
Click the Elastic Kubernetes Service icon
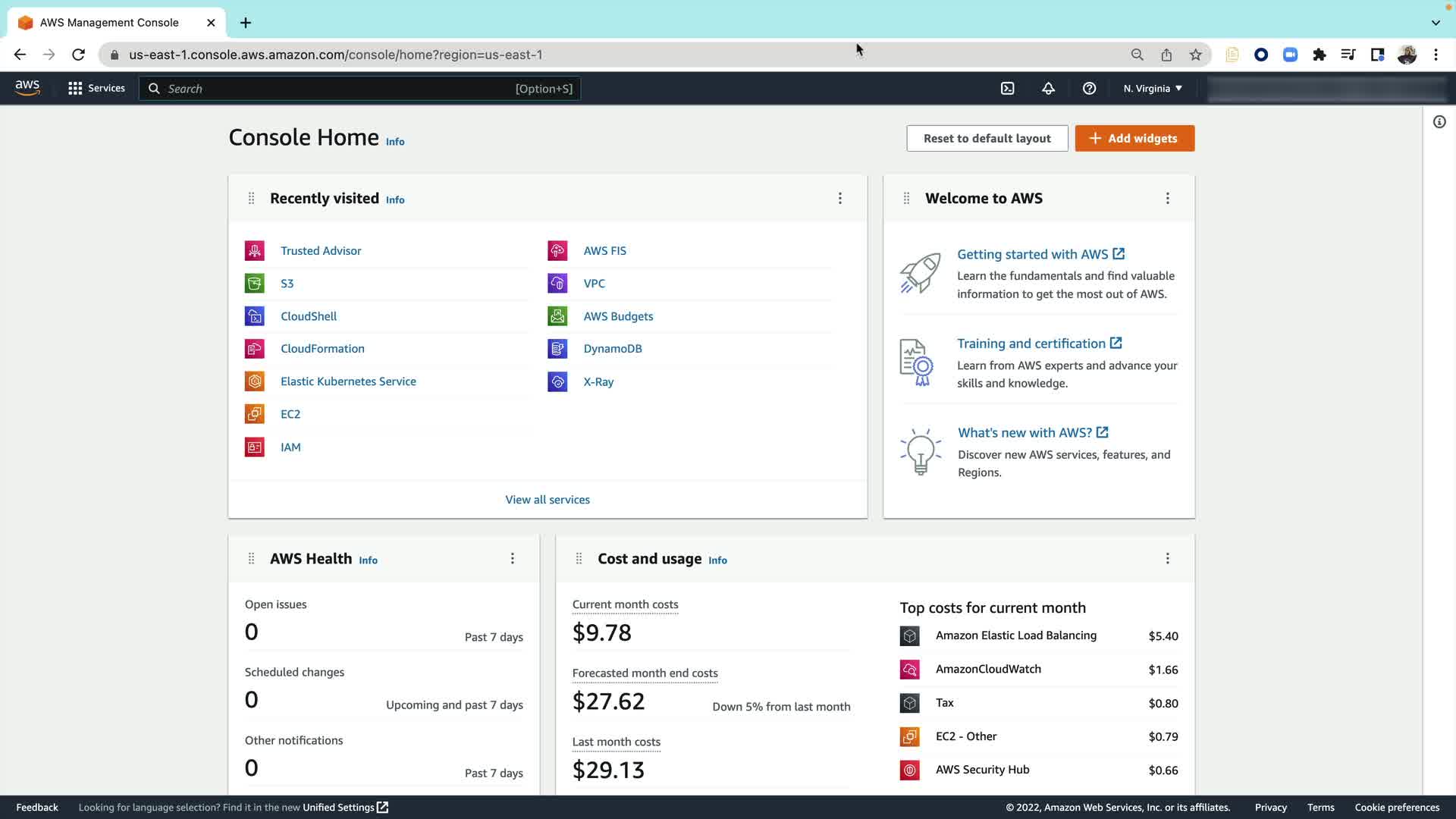pos(255,381)
